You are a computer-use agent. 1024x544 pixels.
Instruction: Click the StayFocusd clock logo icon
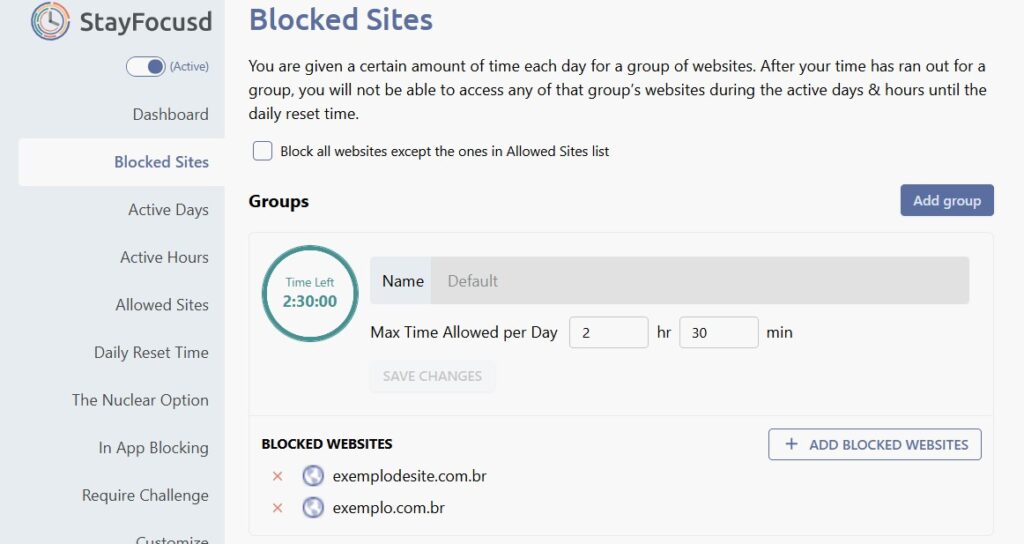point(50,21)
